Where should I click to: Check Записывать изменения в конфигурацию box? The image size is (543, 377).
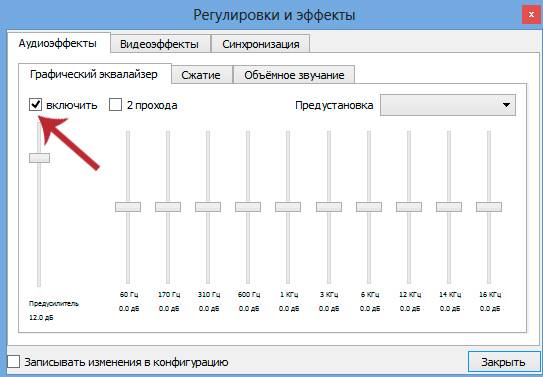coord(14,362)
